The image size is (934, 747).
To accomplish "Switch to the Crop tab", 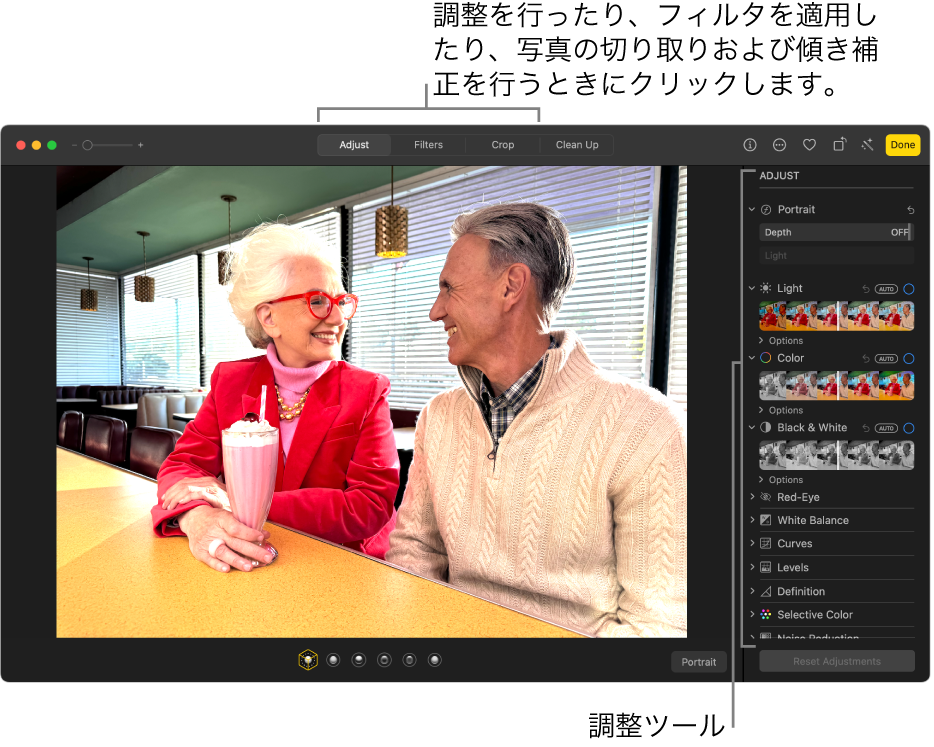I will pos(505,145).
